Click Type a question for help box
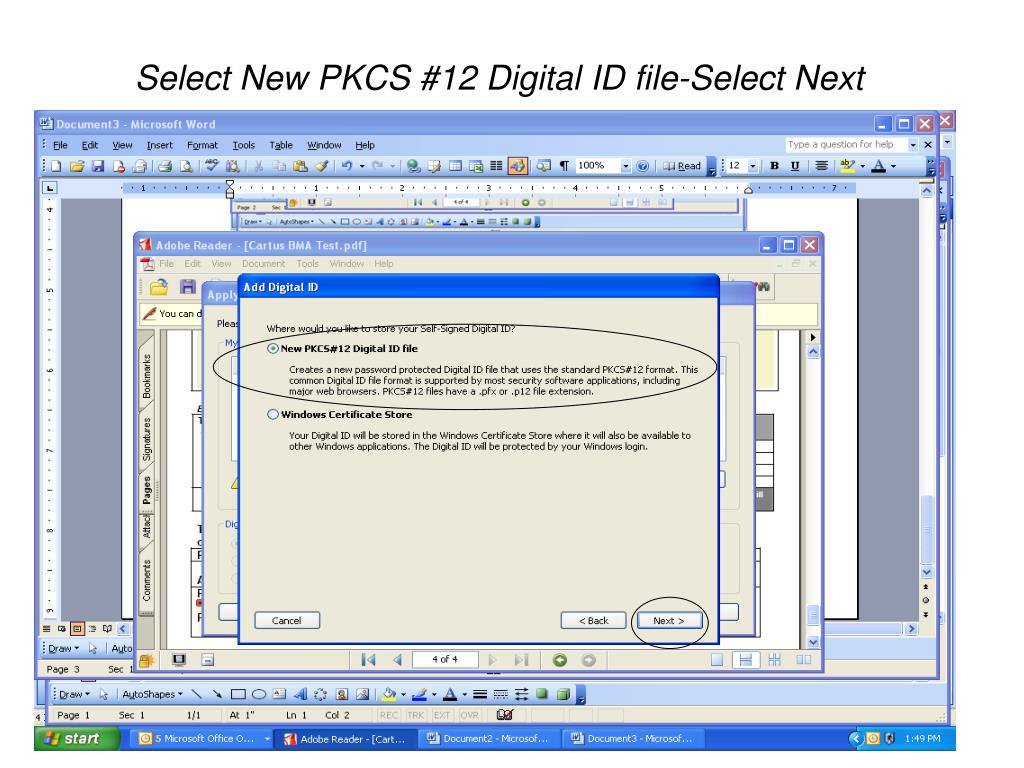Viewport: 1024px width, 768px height. click(x=845, y=144)
